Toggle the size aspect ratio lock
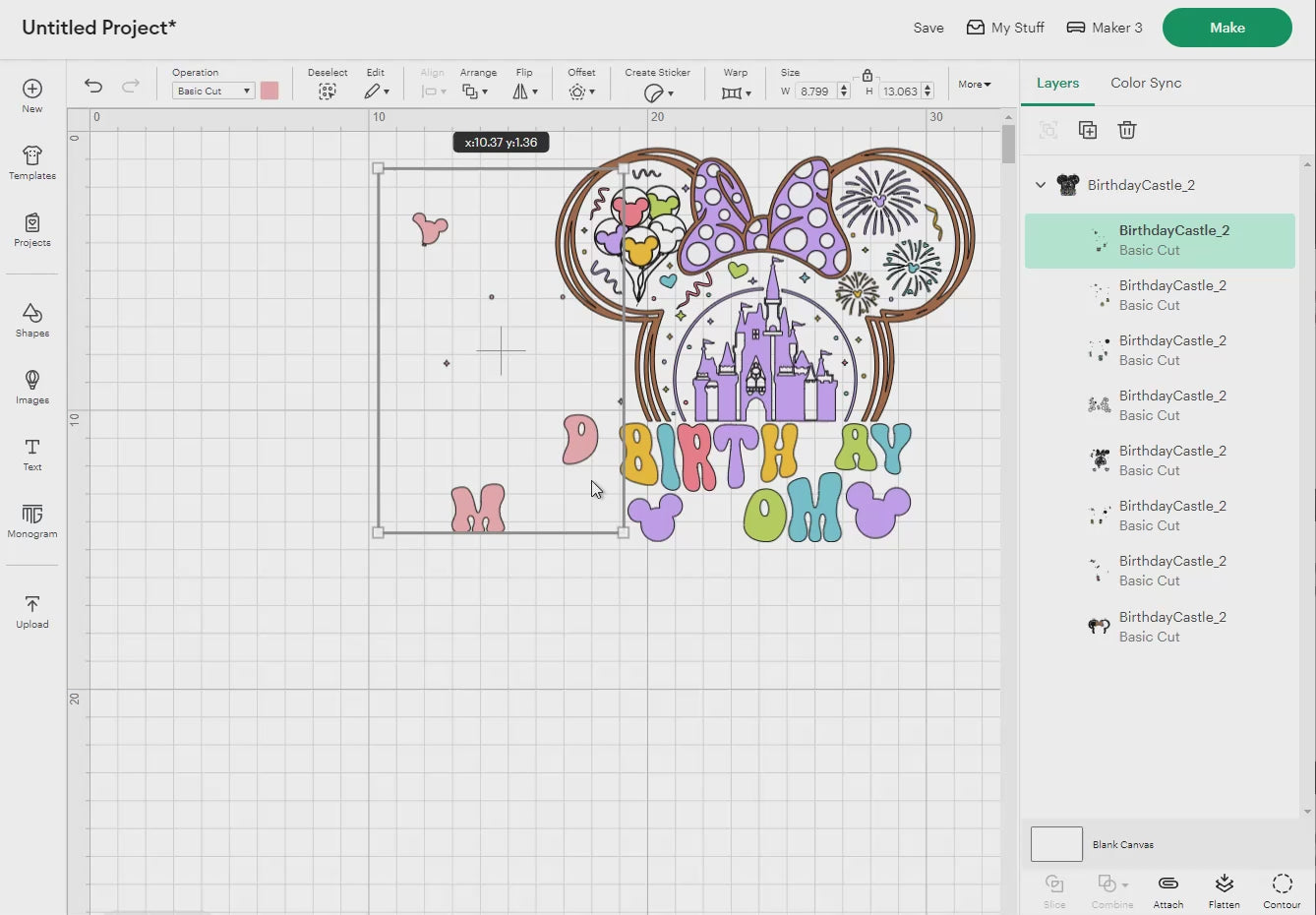This screenshot has width=1316, height=915. tap(867, 75)
